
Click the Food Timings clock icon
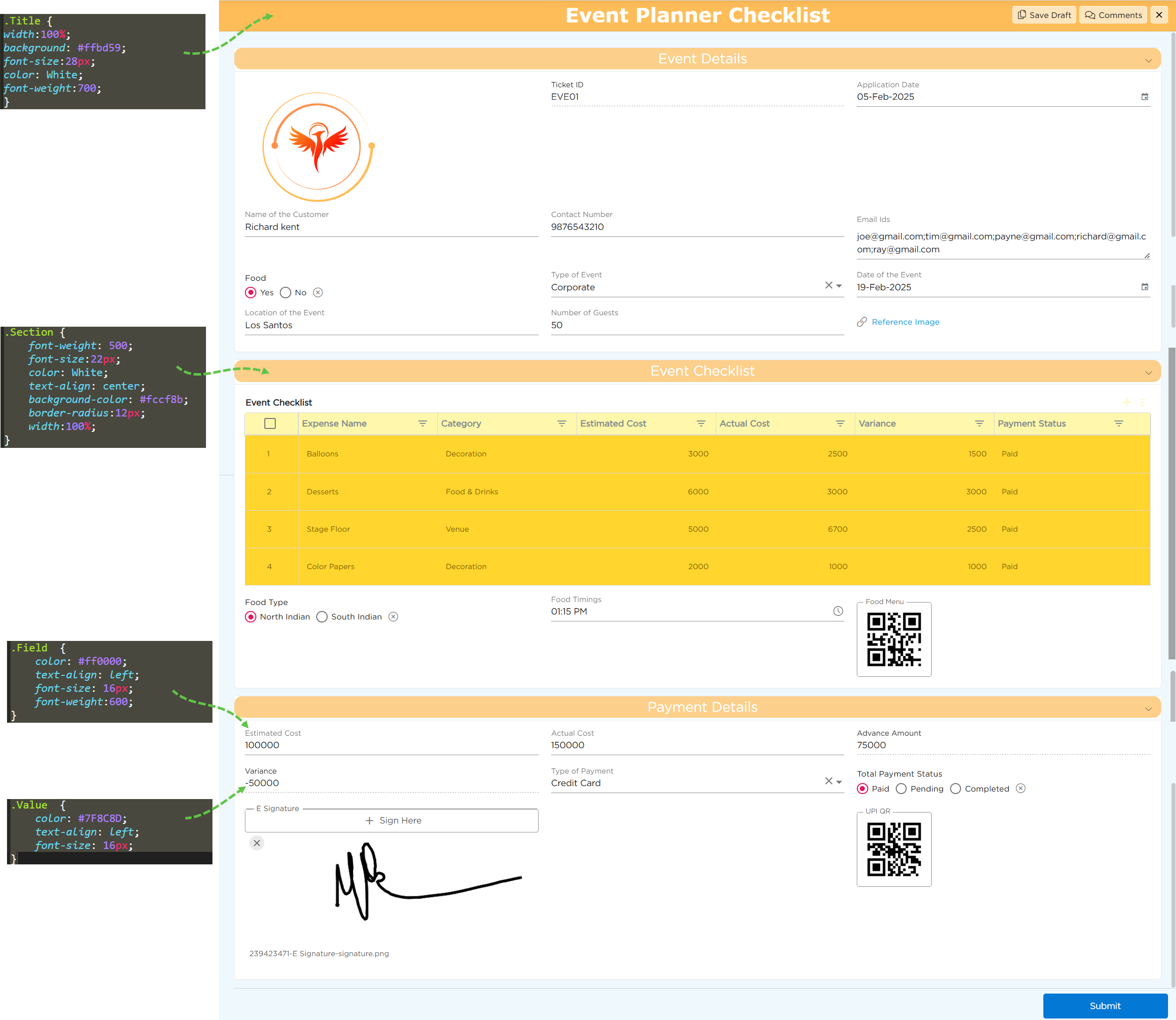(838, 611)
